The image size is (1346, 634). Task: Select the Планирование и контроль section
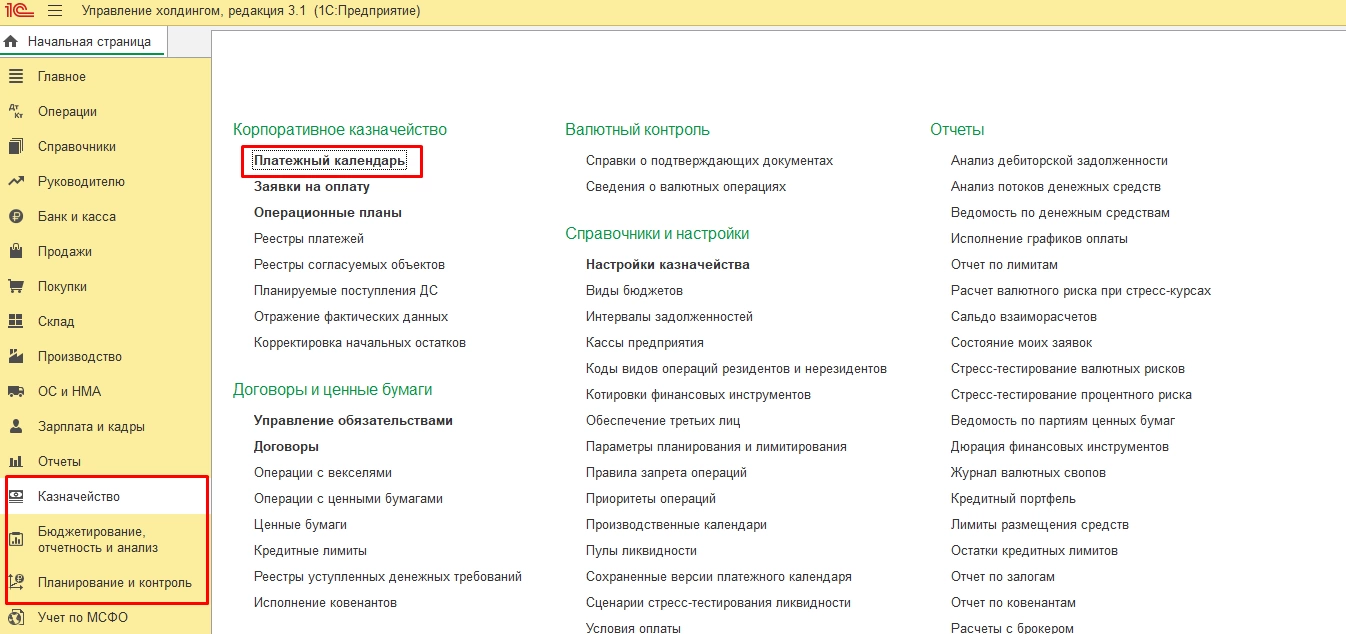[x=115, y=583]
